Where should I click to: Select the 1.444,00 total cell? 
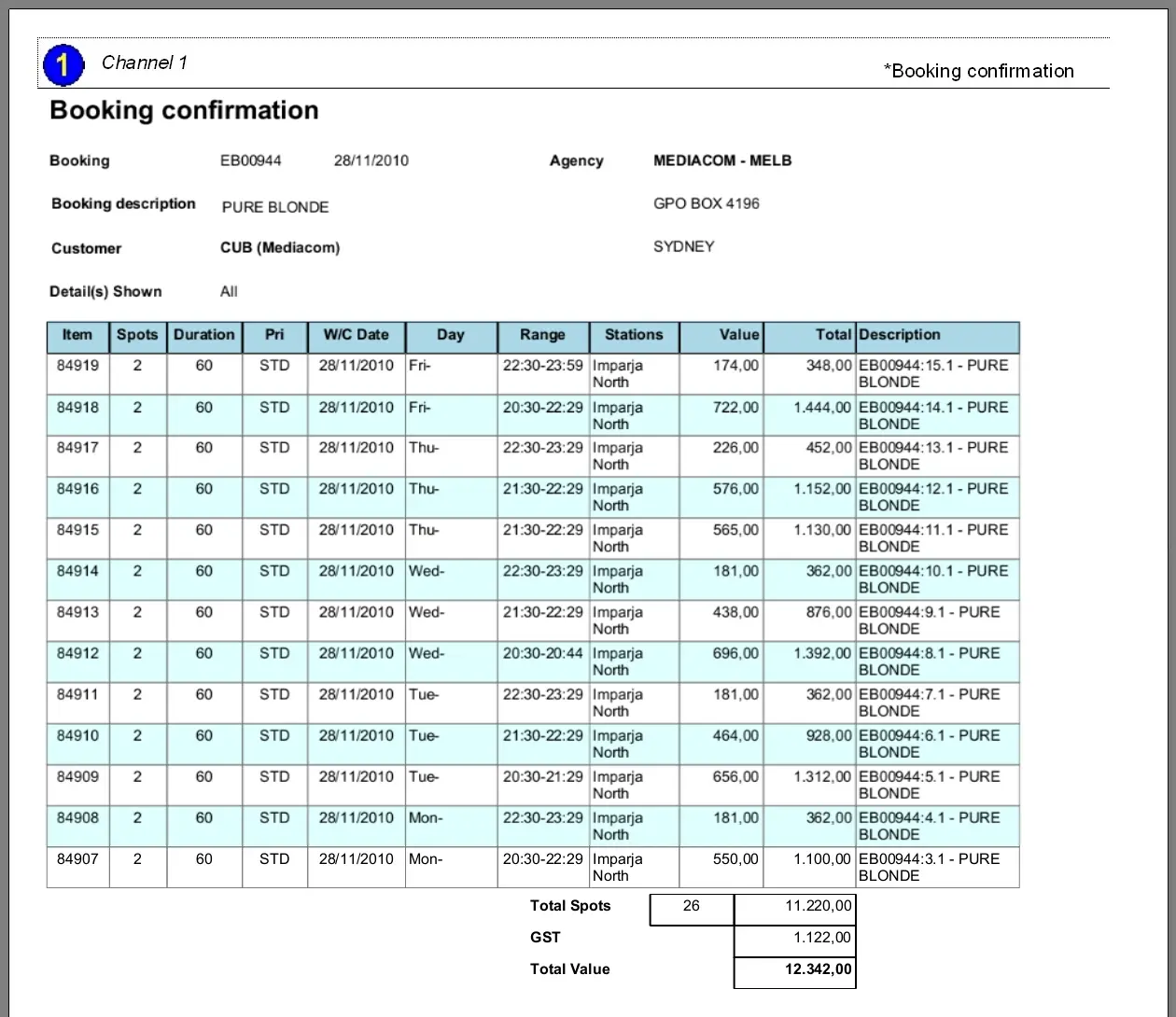click(x=821, y=408)
